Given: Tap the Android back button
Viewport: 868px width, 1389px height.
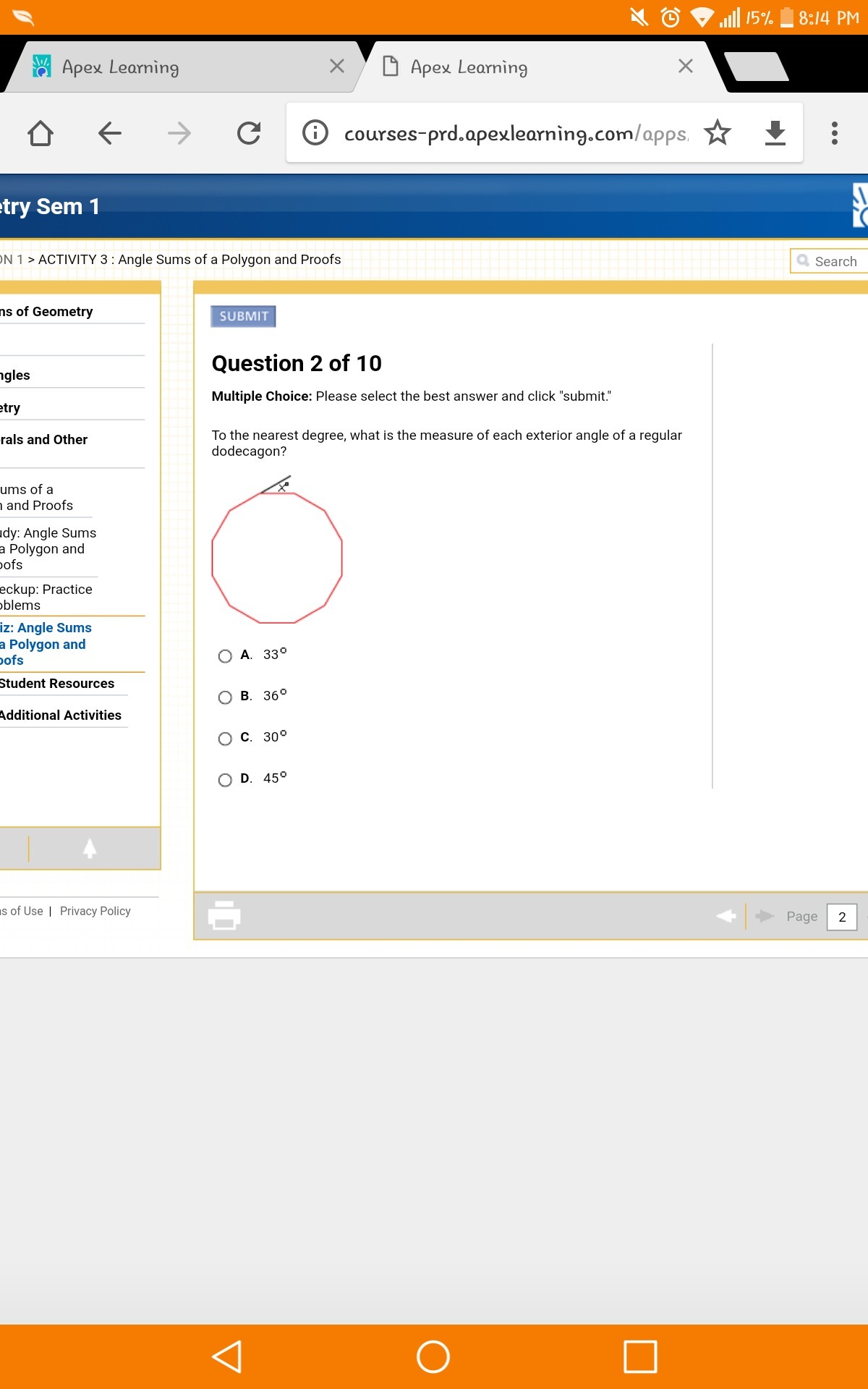Looking at the screenshot, I should point(226,1356).
